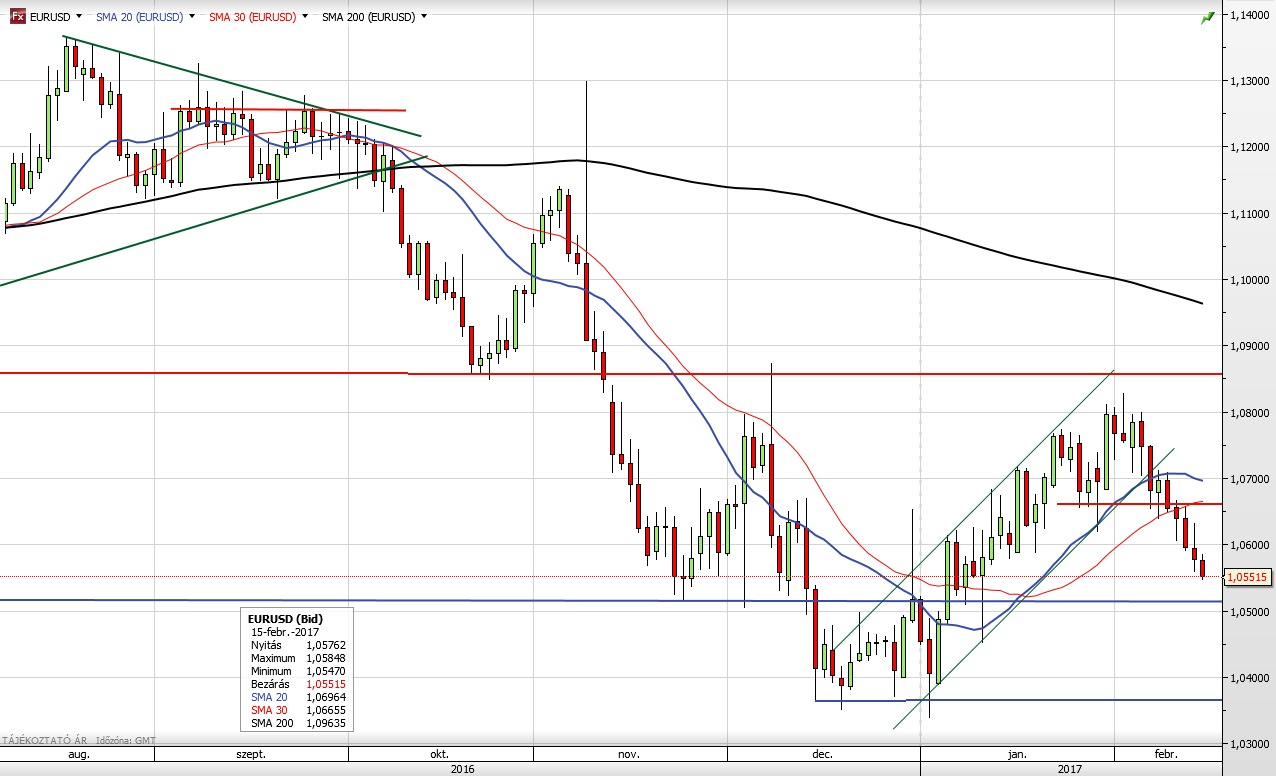Click the black SMA 200 (EURUSD) legend label
1276x776 pixels.
(x=369, y=17)
